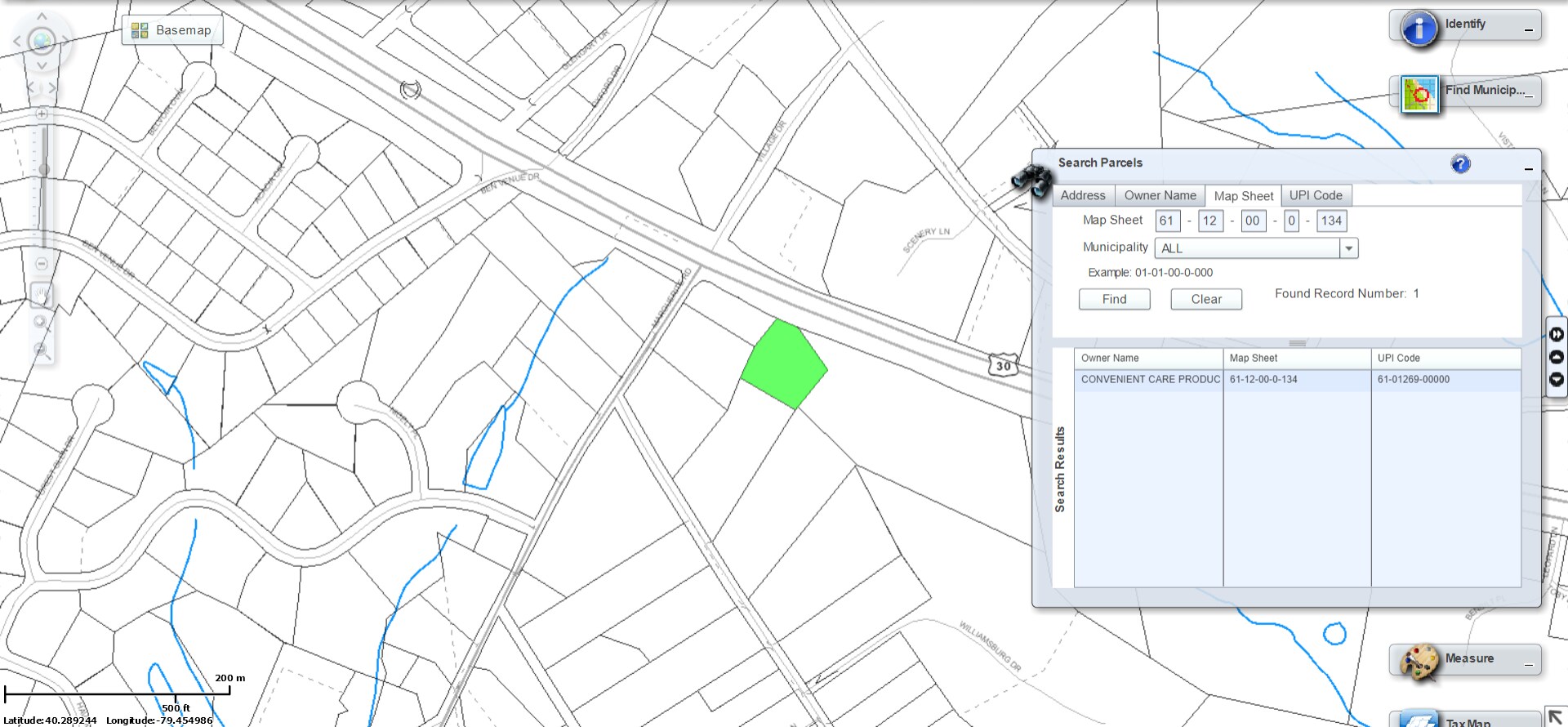Click the Find Municipality widget icon
This screenshot has height=727, width=1568.
pos(1419,95)
